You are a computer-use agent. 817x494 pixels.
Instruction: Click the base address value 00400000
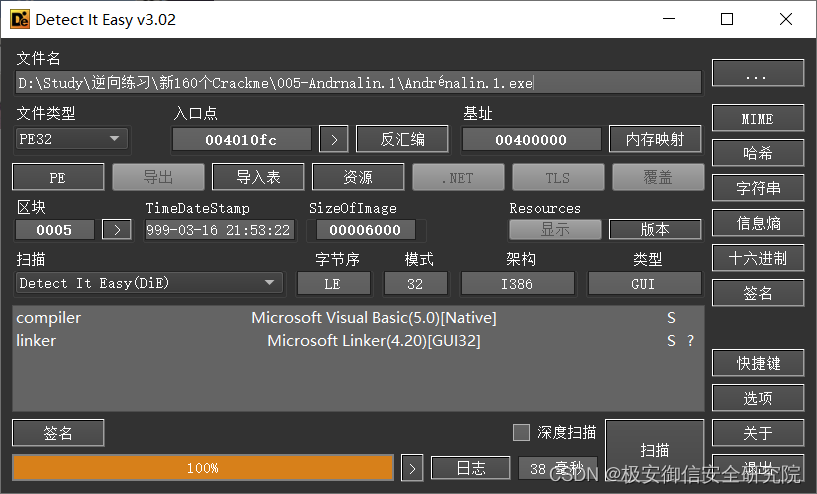point(531,139)
